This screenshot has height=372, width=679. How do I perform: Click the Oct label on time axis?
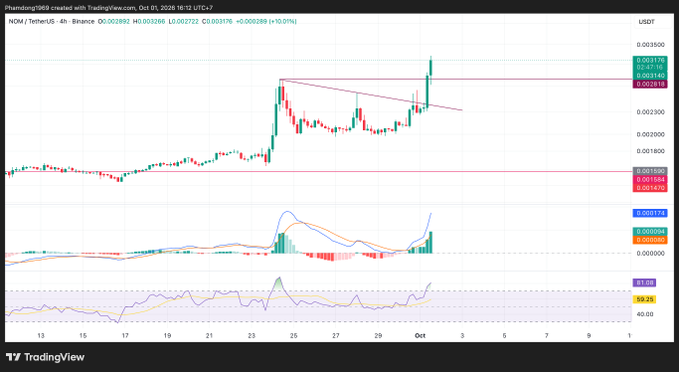pos(420,336)
